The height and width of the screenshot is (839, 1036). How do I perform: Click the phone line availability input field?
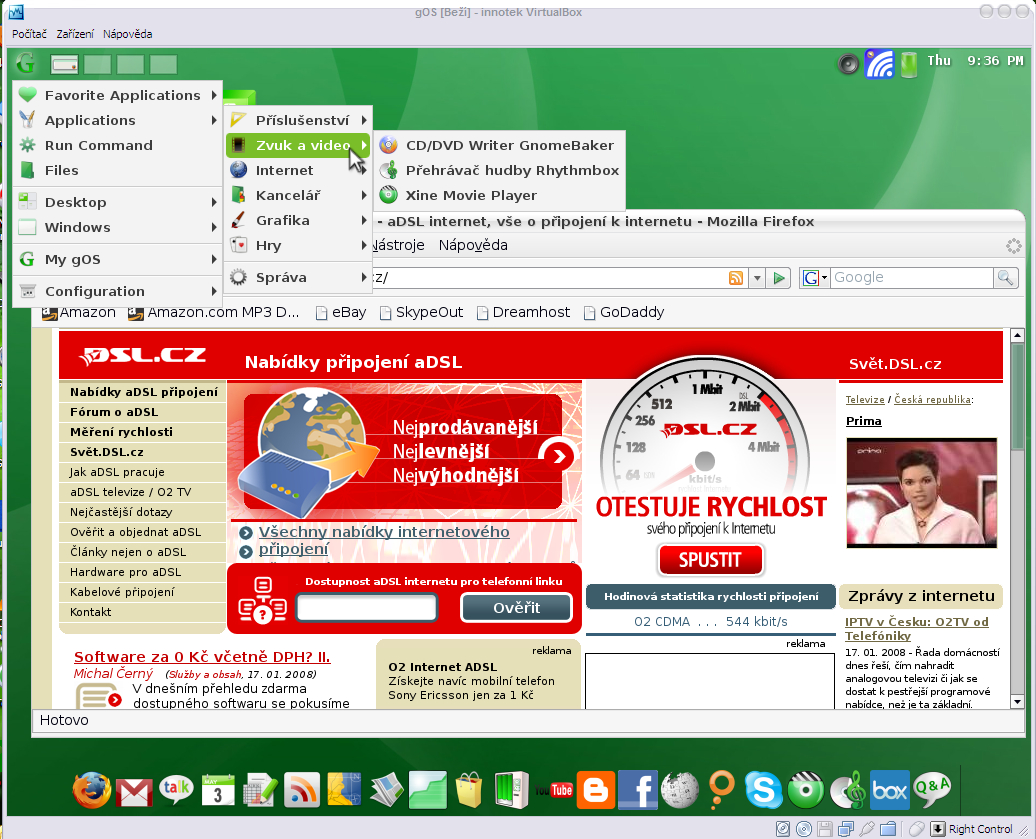click(x=367, y=608)
